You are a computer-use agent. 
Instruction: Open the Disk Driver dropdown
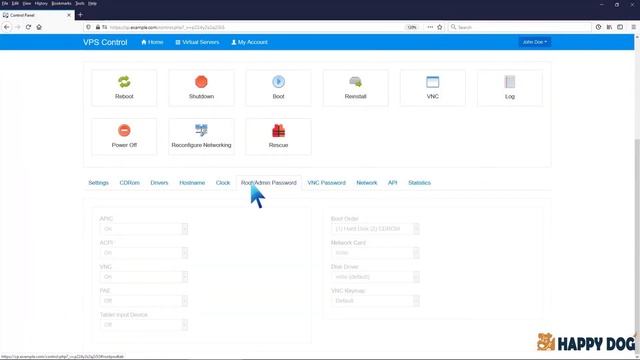click(375, 277)
